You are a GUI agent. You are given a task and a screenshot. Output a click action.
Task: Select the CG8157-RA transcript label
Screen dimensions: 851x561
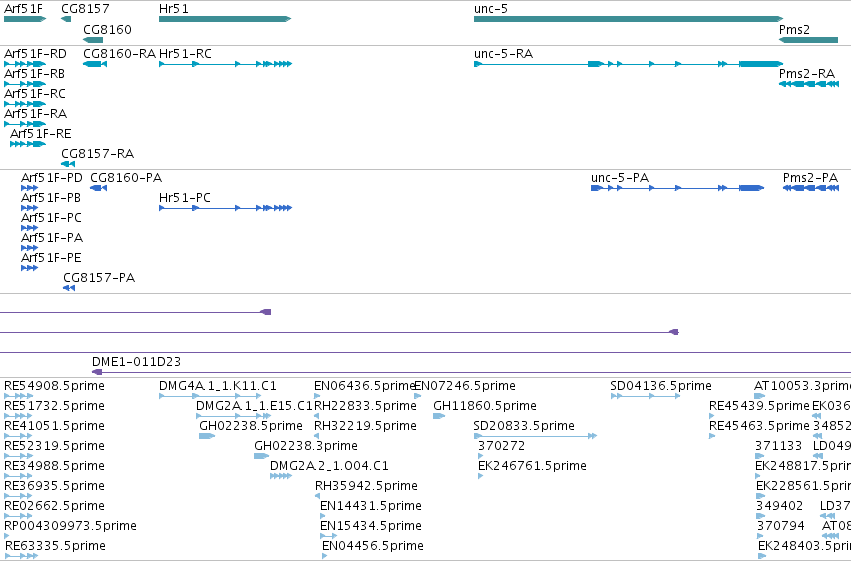[x=97, y=154]
